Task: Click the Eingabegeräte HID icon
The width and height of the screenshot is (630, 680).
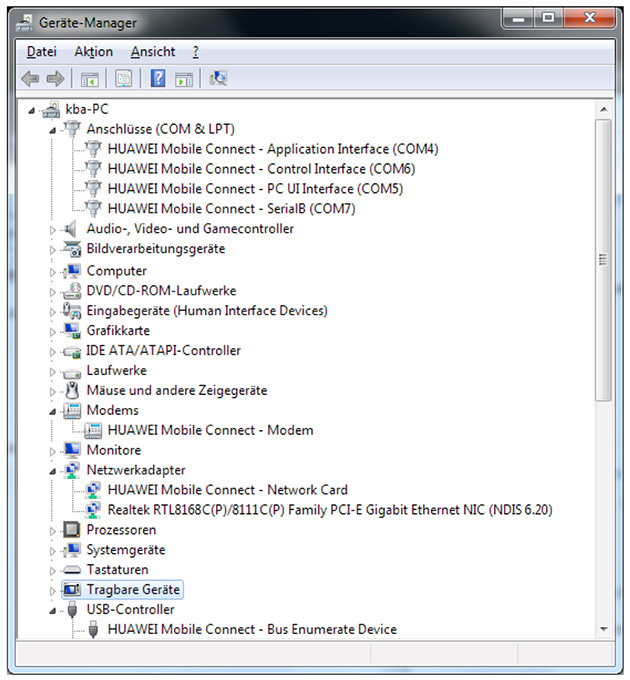Action: tap(72, 311)
